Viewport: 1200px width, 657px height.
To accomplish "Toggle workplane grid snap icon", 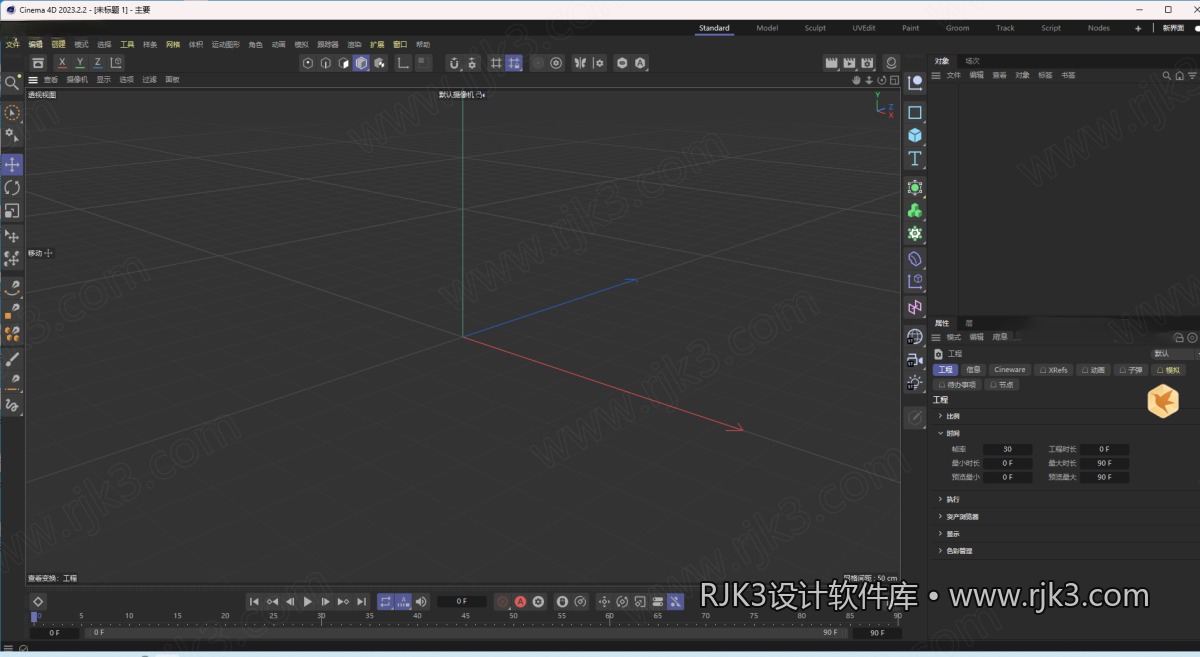I will pyautogui.click(x=513, y=63).
